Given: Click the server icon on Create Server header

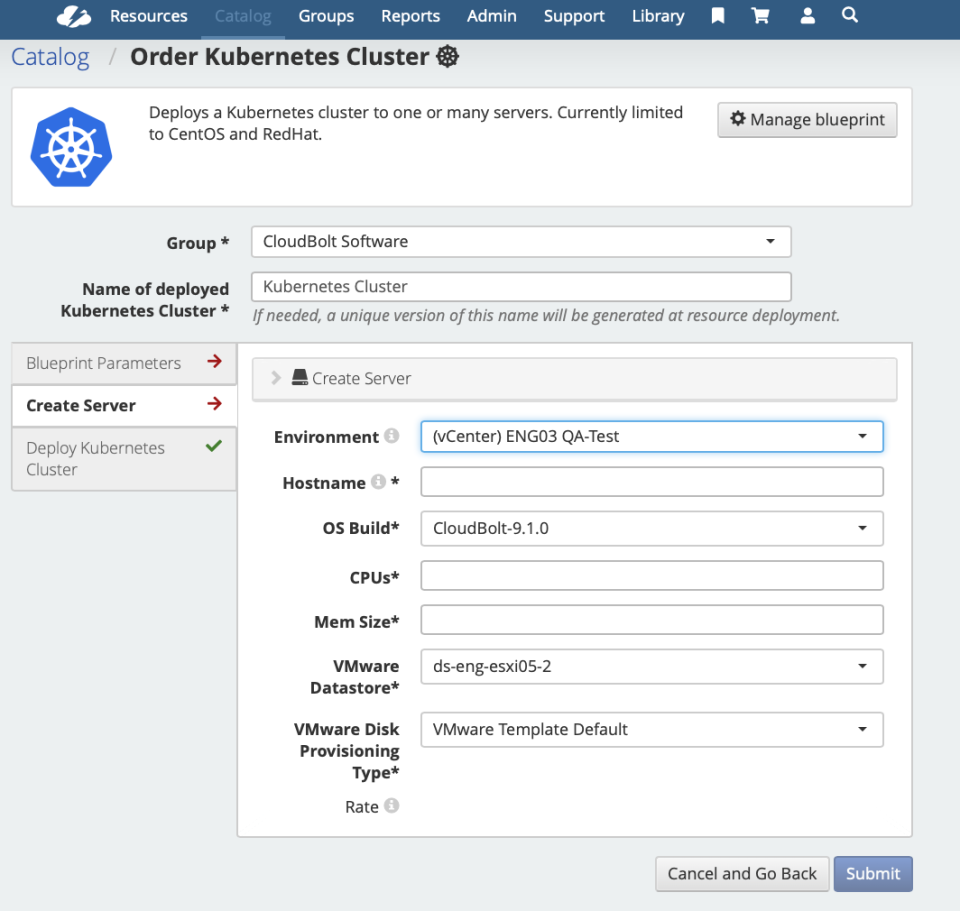Looking at the screenshot, I should [x=301, y=378].
